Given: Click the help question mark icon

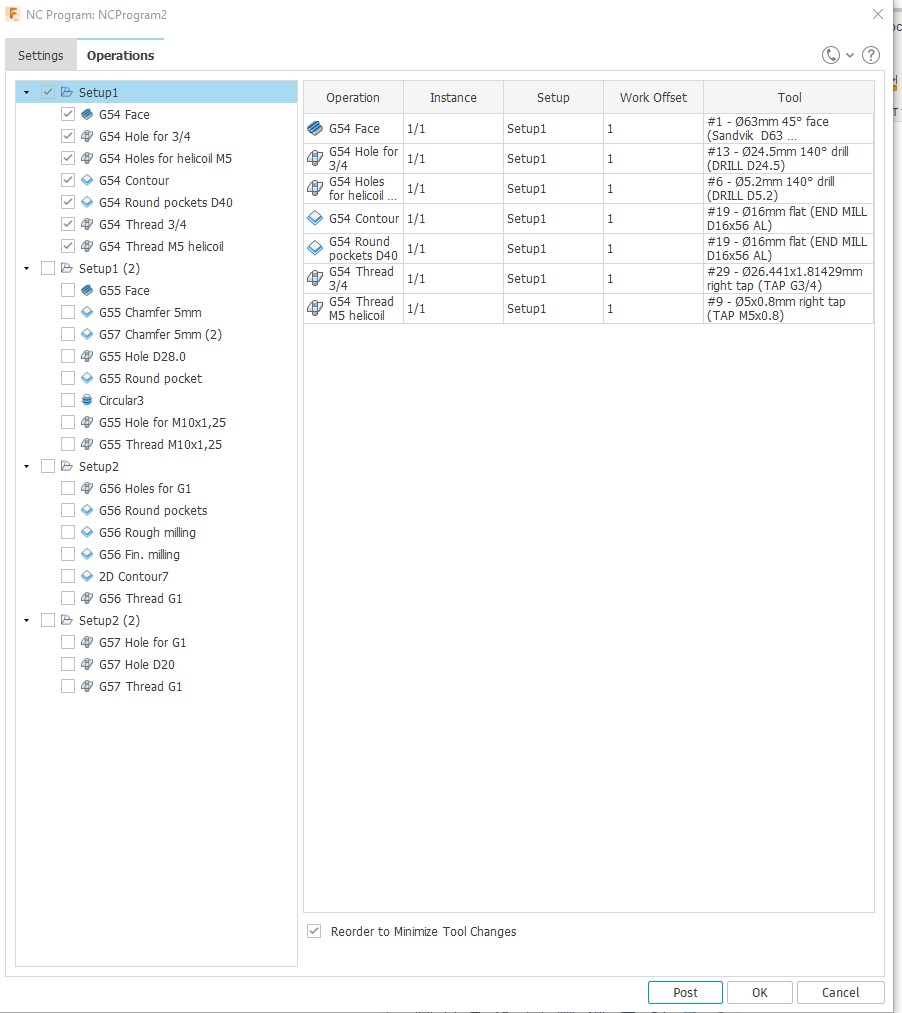Looking at the screenshot, I should click(x=870, y=55).
